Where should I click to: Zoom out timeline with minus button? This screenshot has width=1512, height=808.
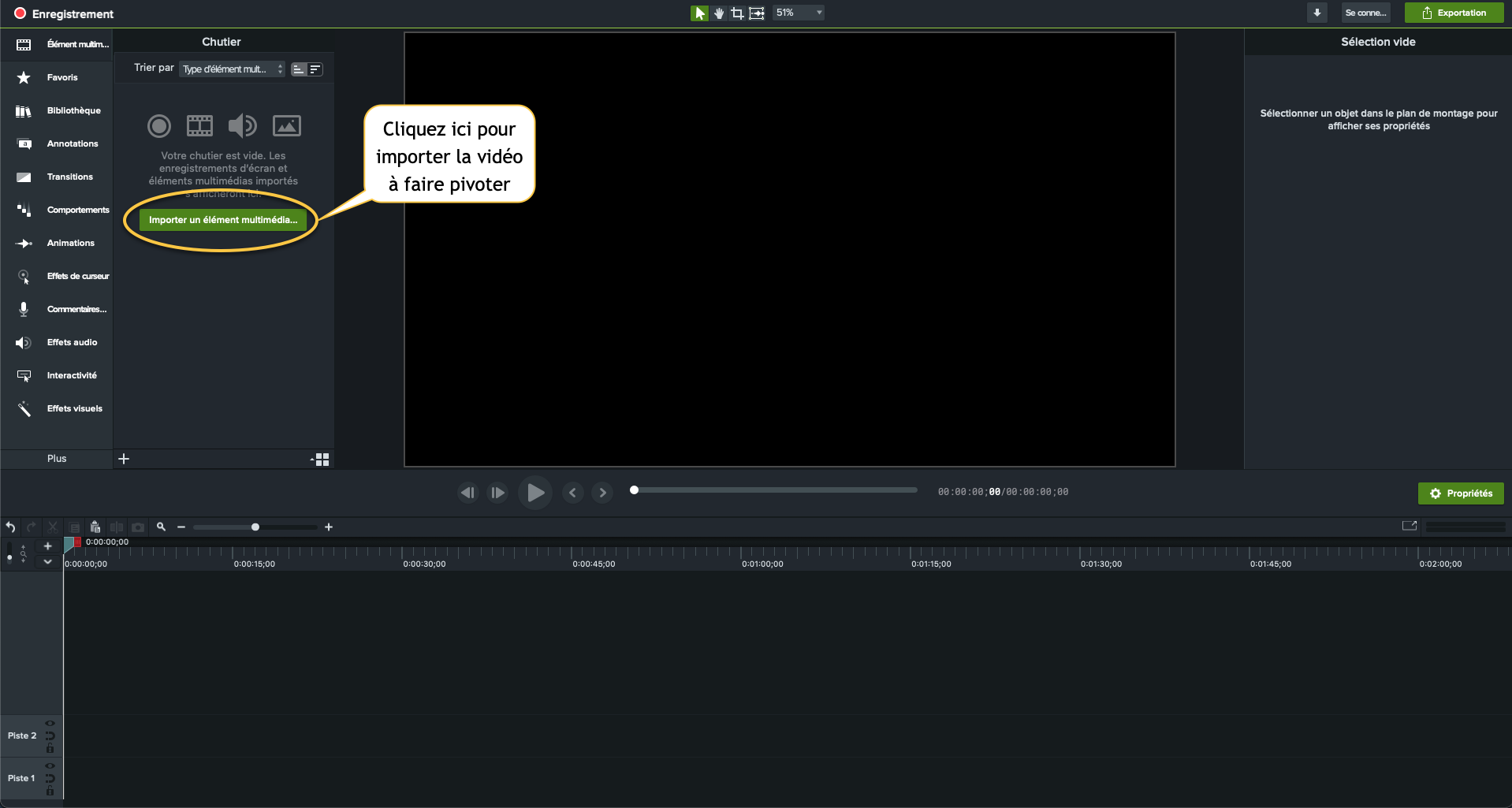[181, 527]
